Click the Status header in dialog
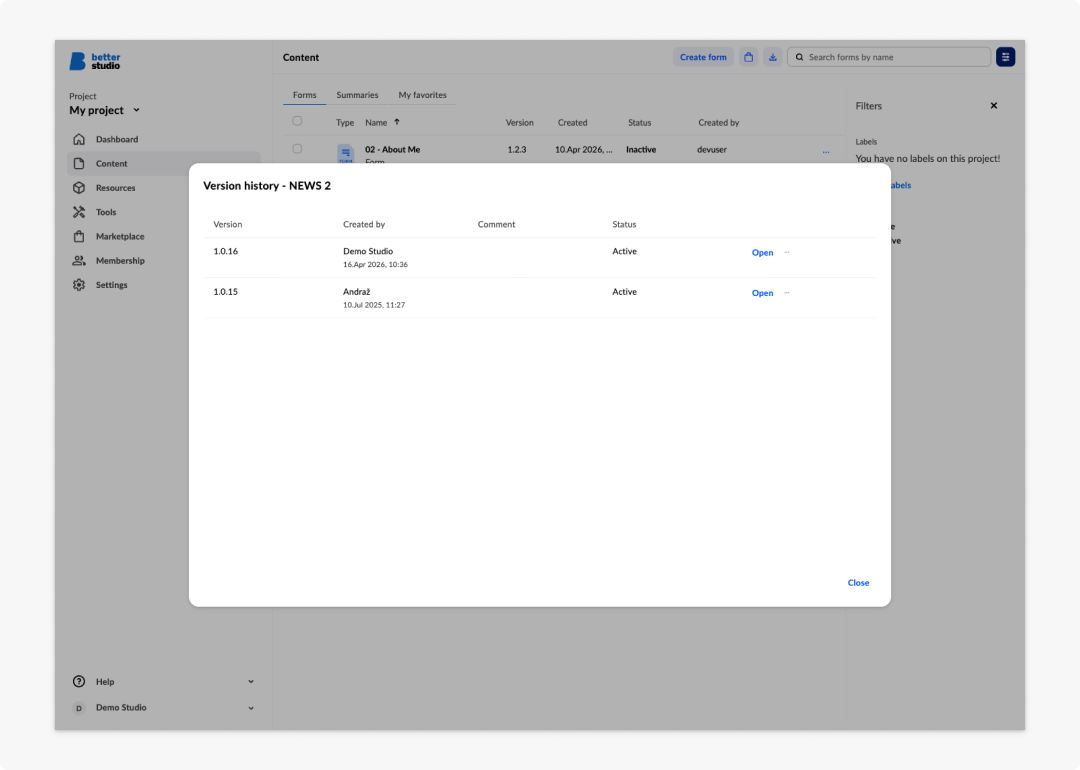The height and width of the screenshot is (770, 1080). [x=624, y=225]
